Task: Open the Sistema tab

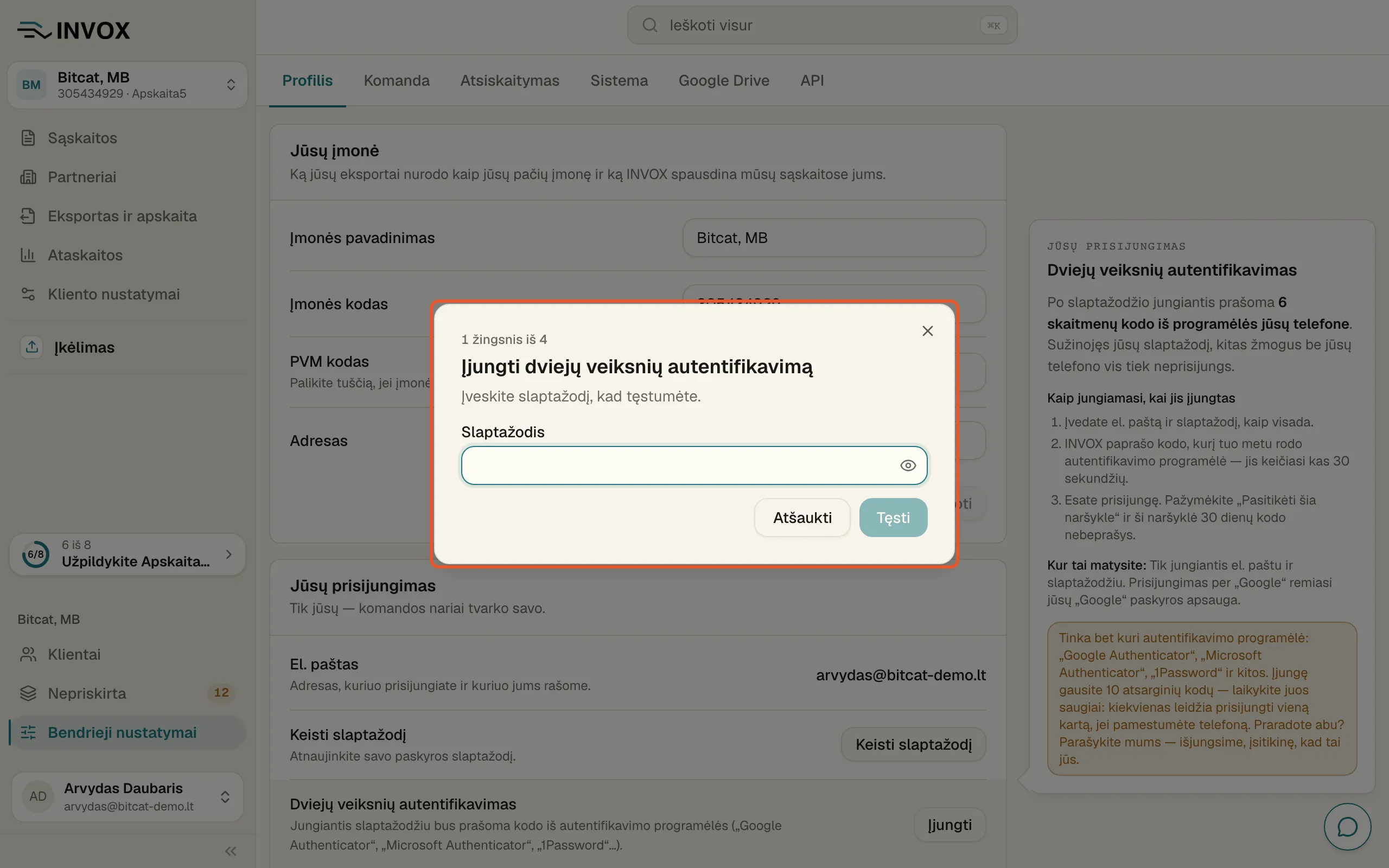Action: tap(619, 80)
